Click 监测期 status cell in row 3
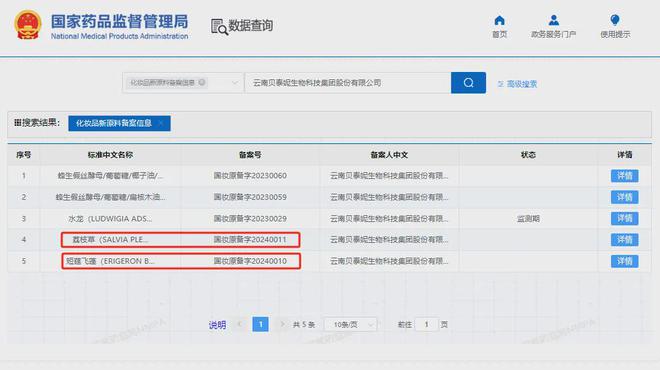 528,219
